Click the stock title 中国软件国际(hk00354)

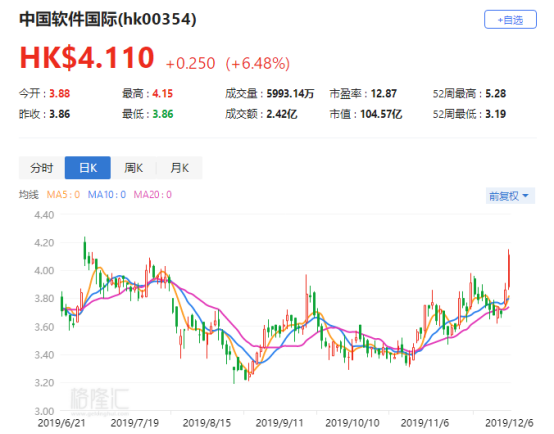[x=108, y=19]
